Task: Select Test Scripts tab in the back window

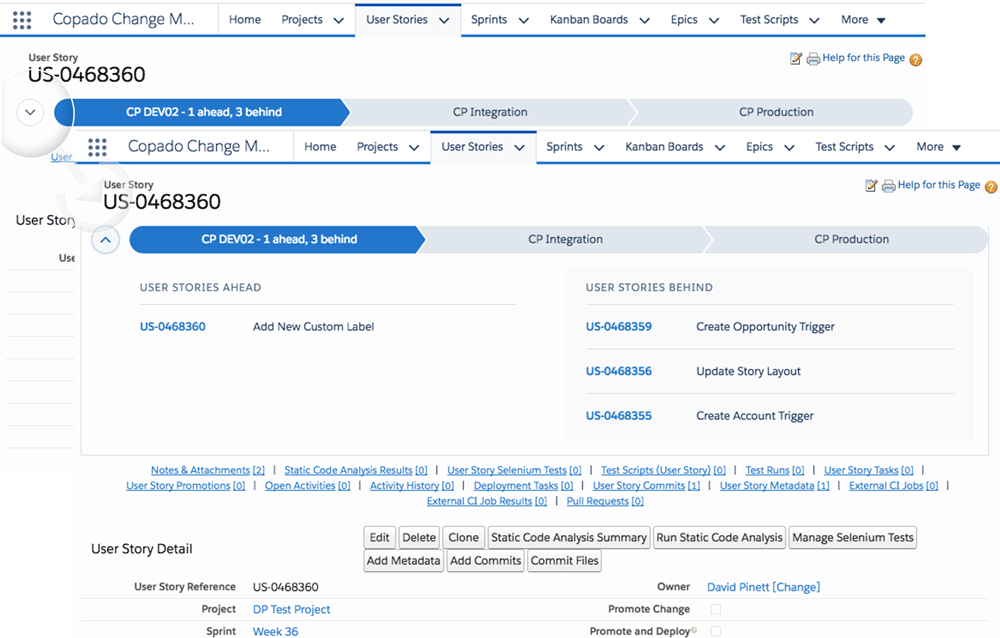Action: pyautogui.click(x=768, y=20)
